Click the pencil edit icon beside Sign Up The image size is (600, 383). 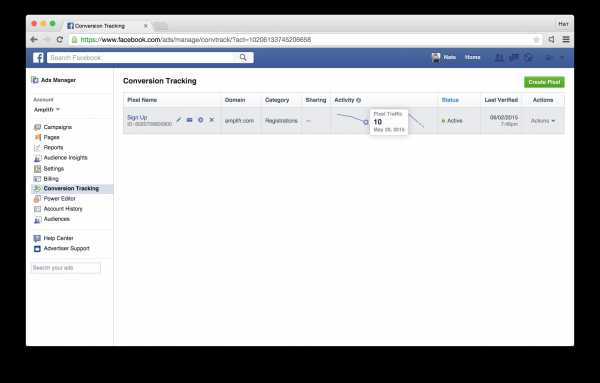point(178,120)
